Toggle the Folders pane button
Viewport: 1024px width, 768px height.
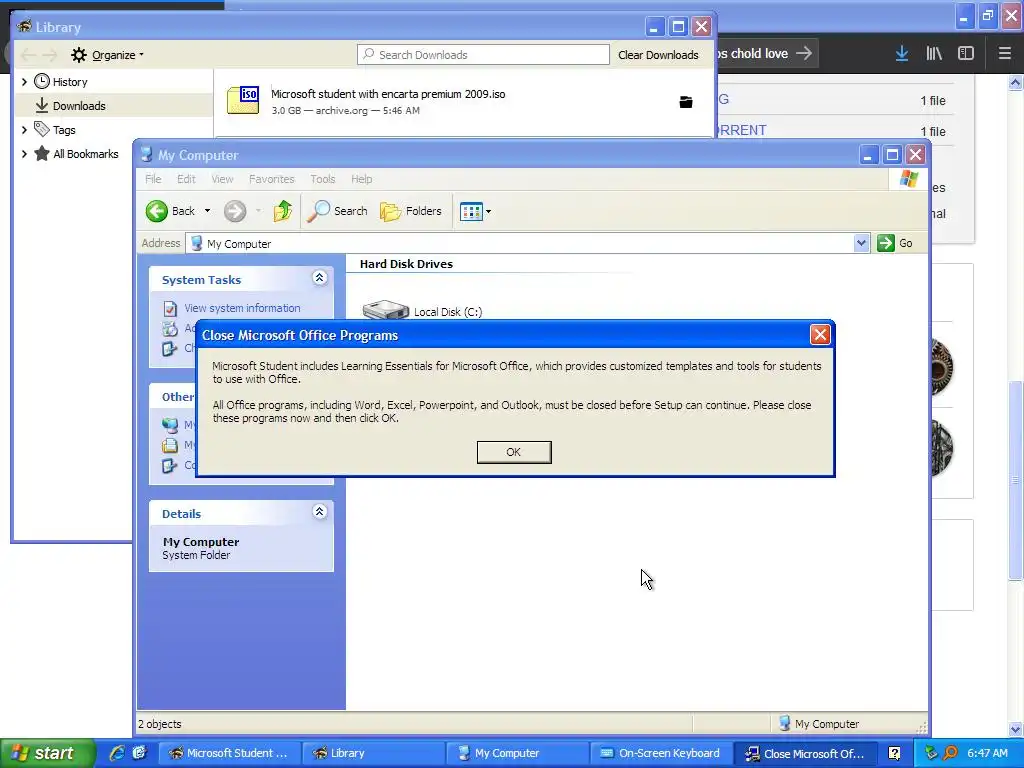point(411,211)
